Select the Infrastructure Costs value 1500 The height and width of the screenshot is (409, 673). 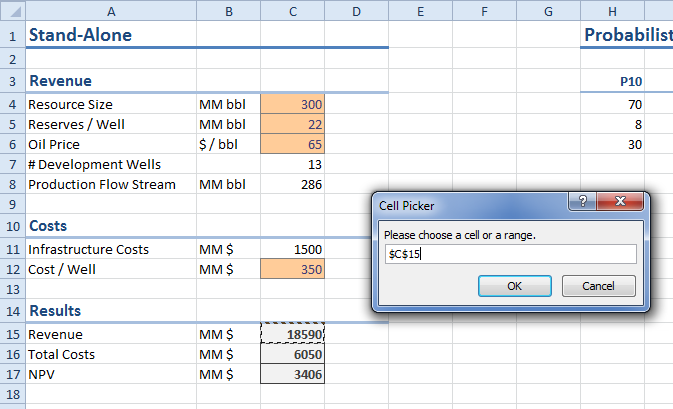(292, 249)
